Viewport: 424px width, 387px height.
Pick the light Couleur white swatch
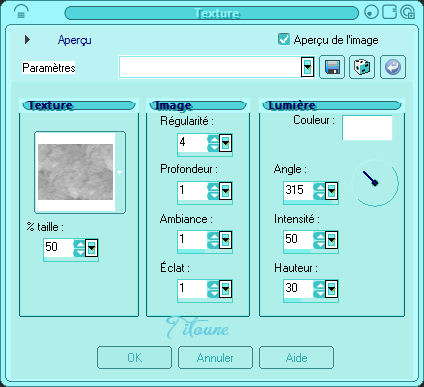(367, 128)
